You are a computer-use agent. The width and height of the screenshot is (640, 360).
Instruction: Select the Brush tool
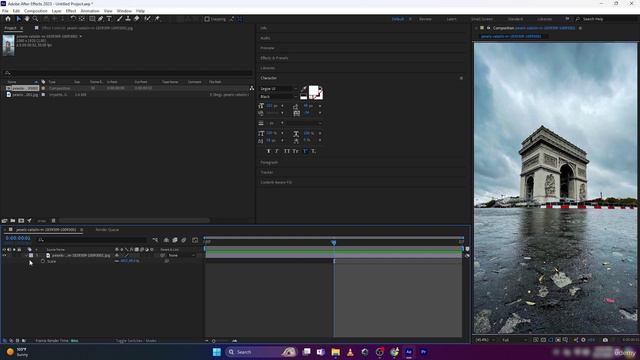(120, 19)
